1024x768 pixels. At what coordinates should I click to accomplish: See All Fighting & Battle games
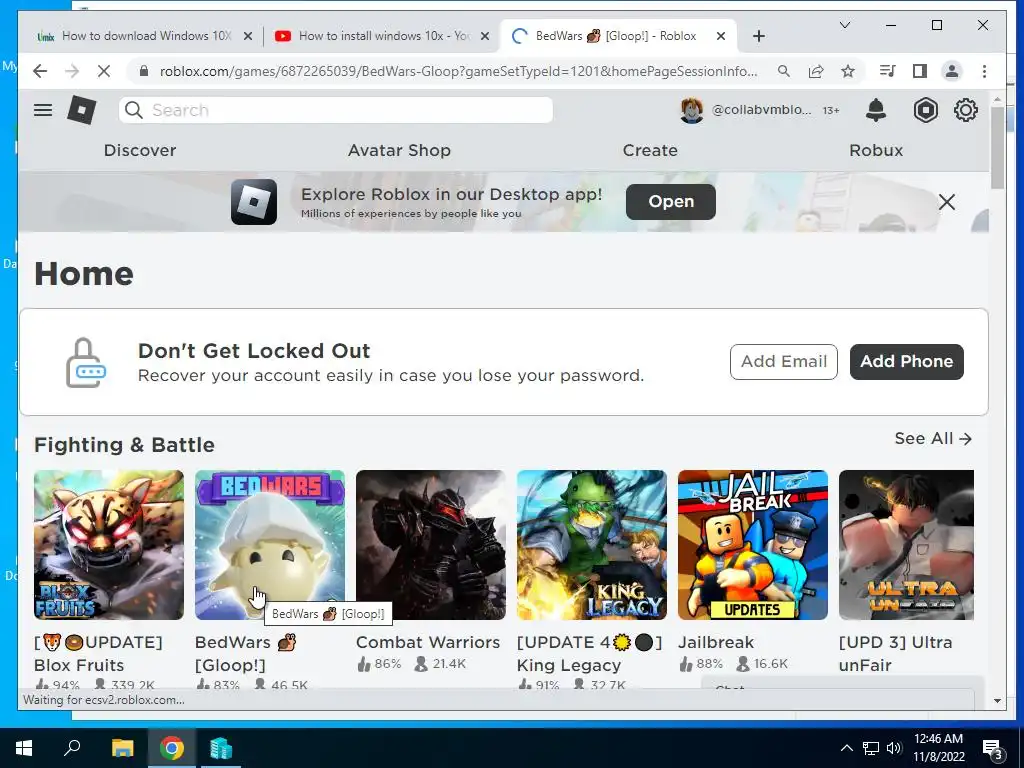point(933,438)
